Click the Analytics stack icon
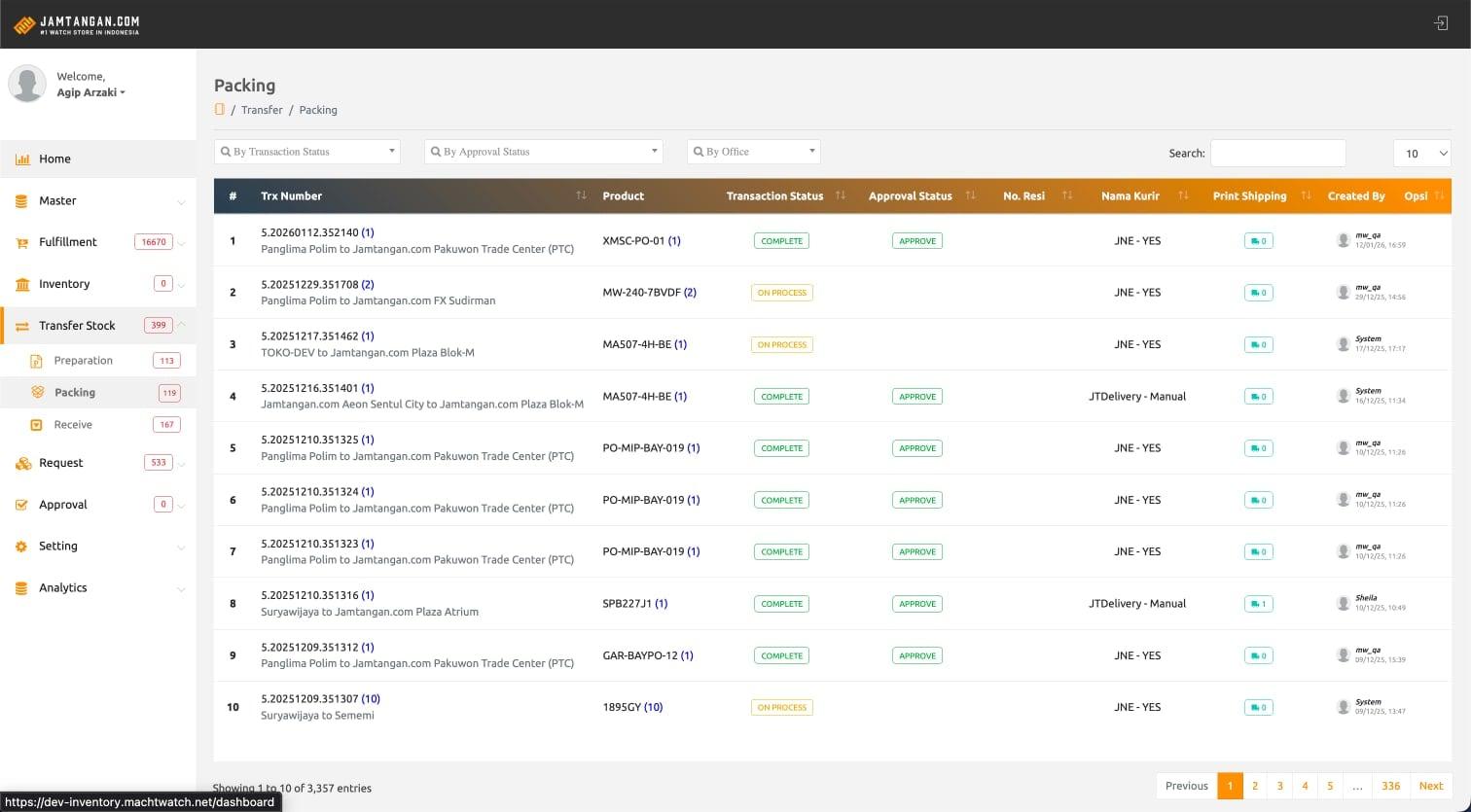 pyautogui.click(x=21, y=588)
